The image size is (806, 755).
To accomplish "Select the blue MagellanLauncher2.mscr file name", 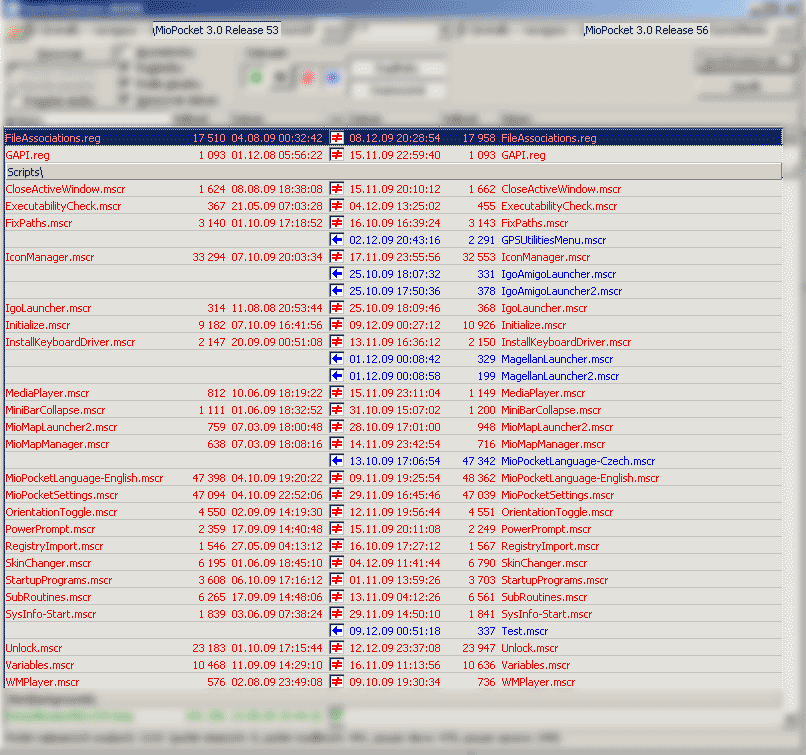I will pos(560,376).
